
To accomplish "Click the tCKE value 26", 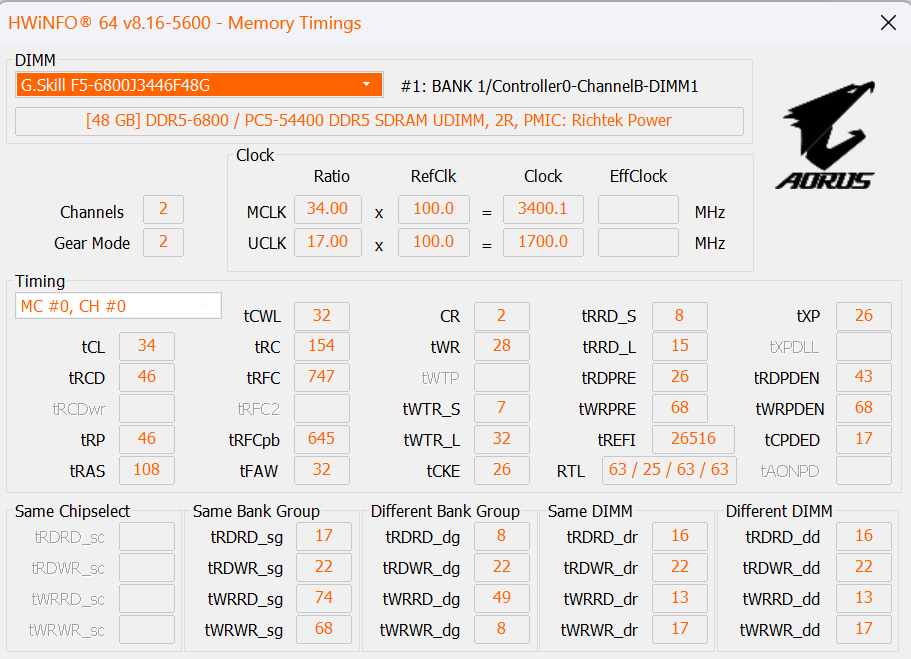I will click(502, 470).
